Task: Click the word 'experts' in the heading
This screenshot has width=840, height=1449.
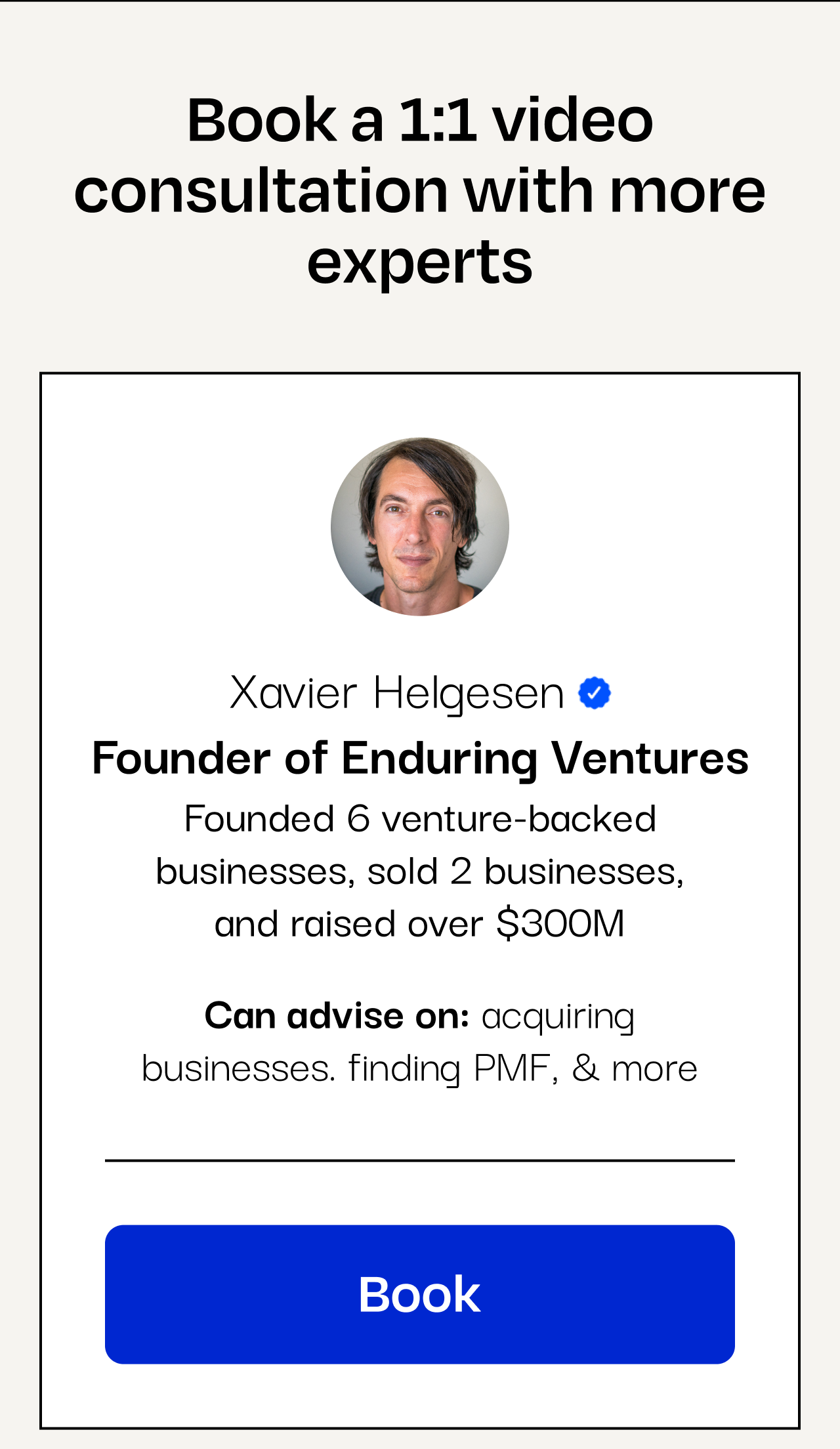Action: 420,264
